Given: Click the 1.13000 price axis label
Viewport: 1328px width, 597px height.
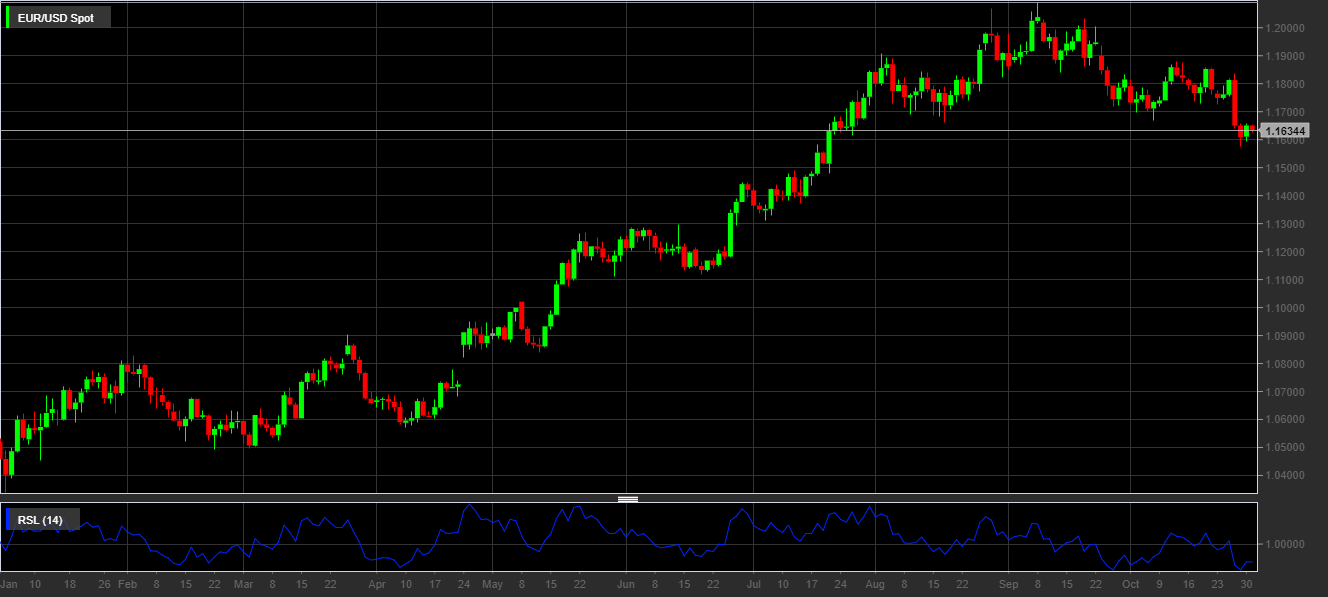Looking at the screenshot, I should click(x=1286, y=224).
